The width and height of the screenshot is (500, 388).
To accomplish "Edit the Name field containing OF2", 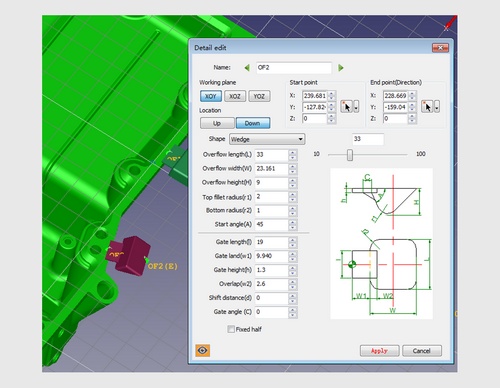I will click(x=294, y=68).
